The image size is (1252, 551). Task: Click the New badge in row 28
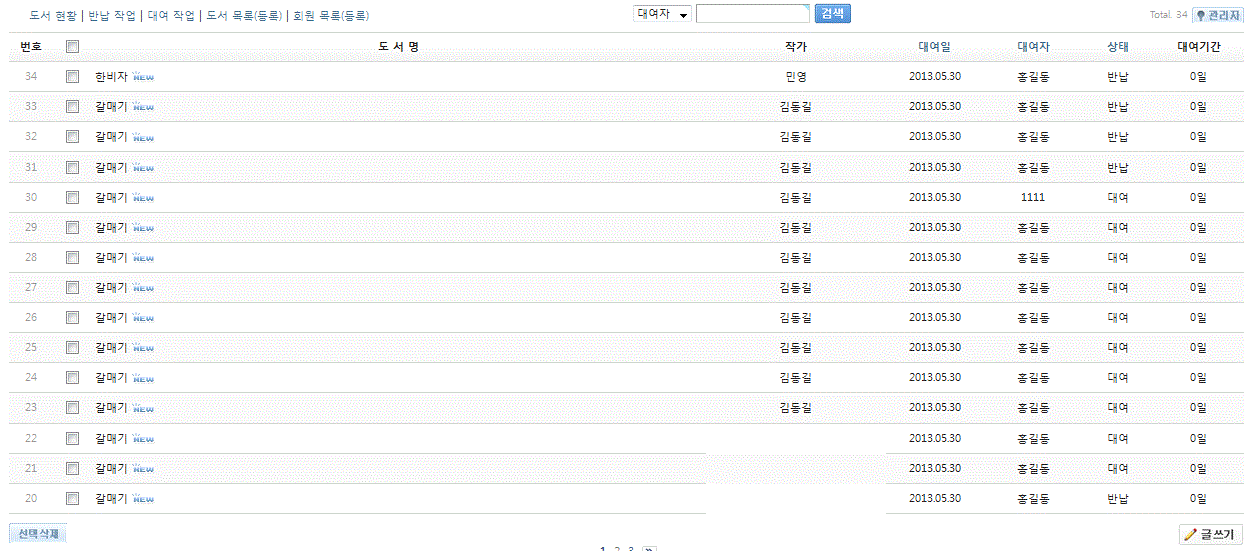click(x=143, y=258)
